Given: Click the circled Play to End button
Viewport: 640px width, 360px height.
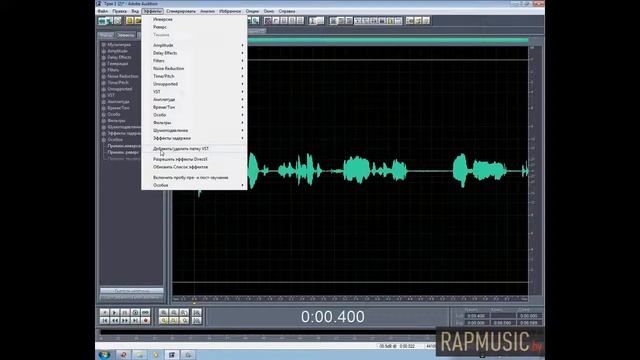Looking at the screenshot, I should [x=135, y=313].
